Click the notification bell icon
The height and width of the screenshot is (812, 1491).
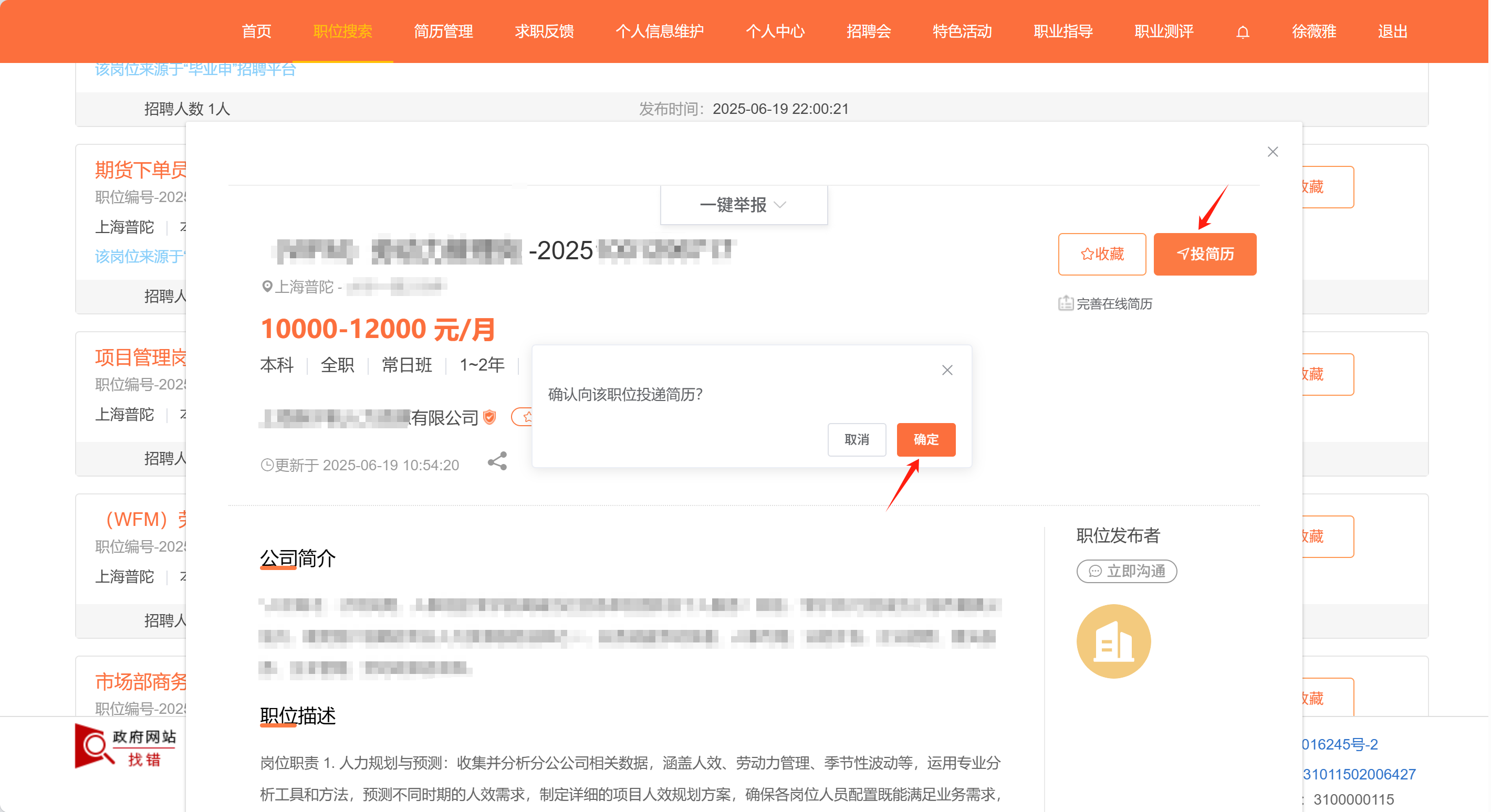point(1243,32)
